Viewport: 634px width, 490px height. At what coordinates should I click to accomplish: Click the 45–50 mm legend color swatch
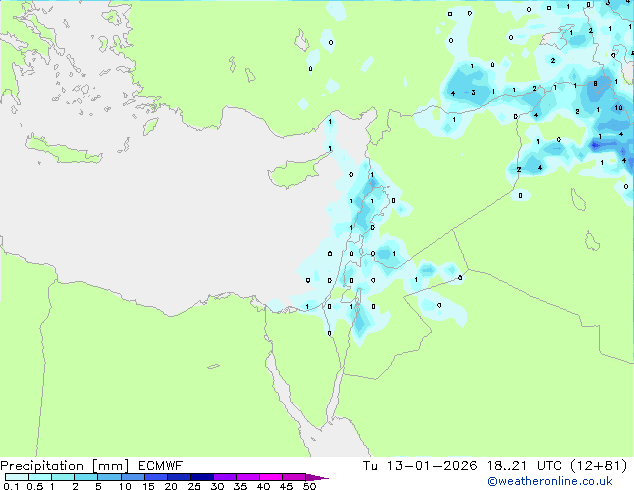pyautogui.click(x=294, y=477)
